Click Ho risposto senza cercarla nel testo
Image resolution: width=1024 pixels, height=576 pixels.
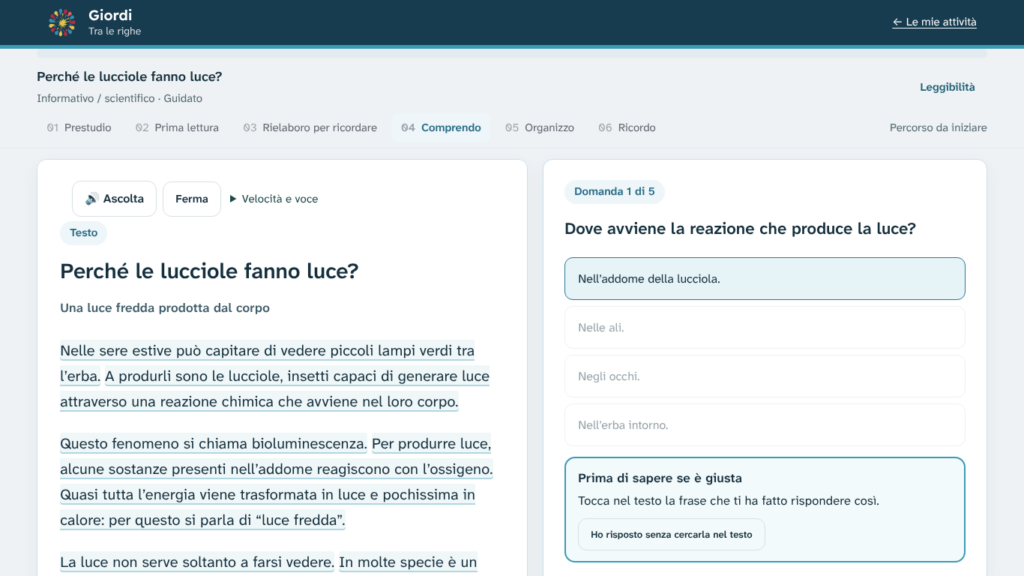(x=671, y=534)
